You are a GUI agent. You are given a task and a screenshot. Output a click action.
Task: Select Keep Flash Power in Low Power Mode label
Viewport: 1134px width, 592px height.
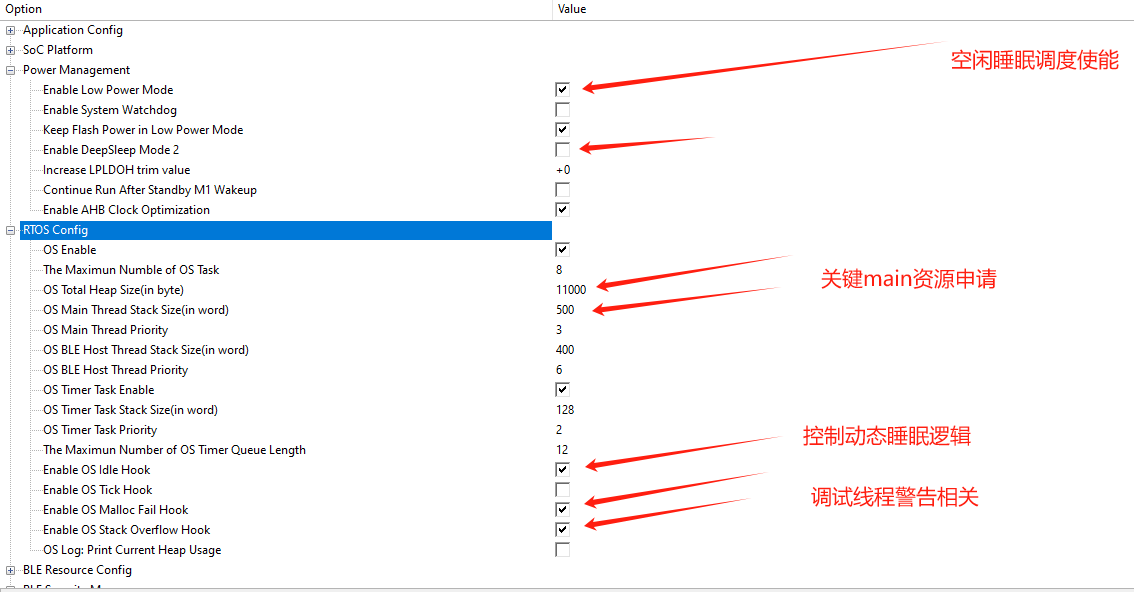tap(143, 130)
